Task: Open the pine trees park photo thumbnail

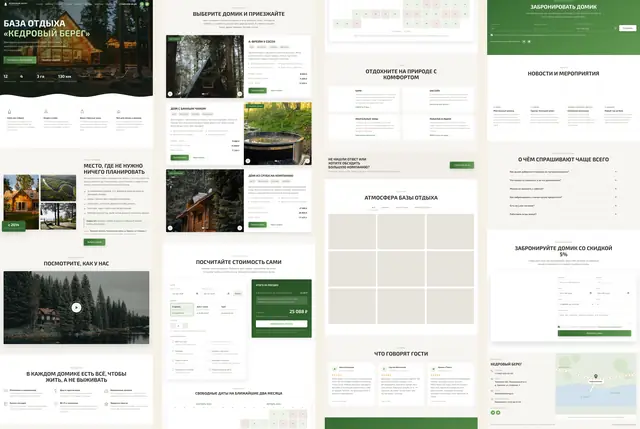Action: click(x=58, y=216)
